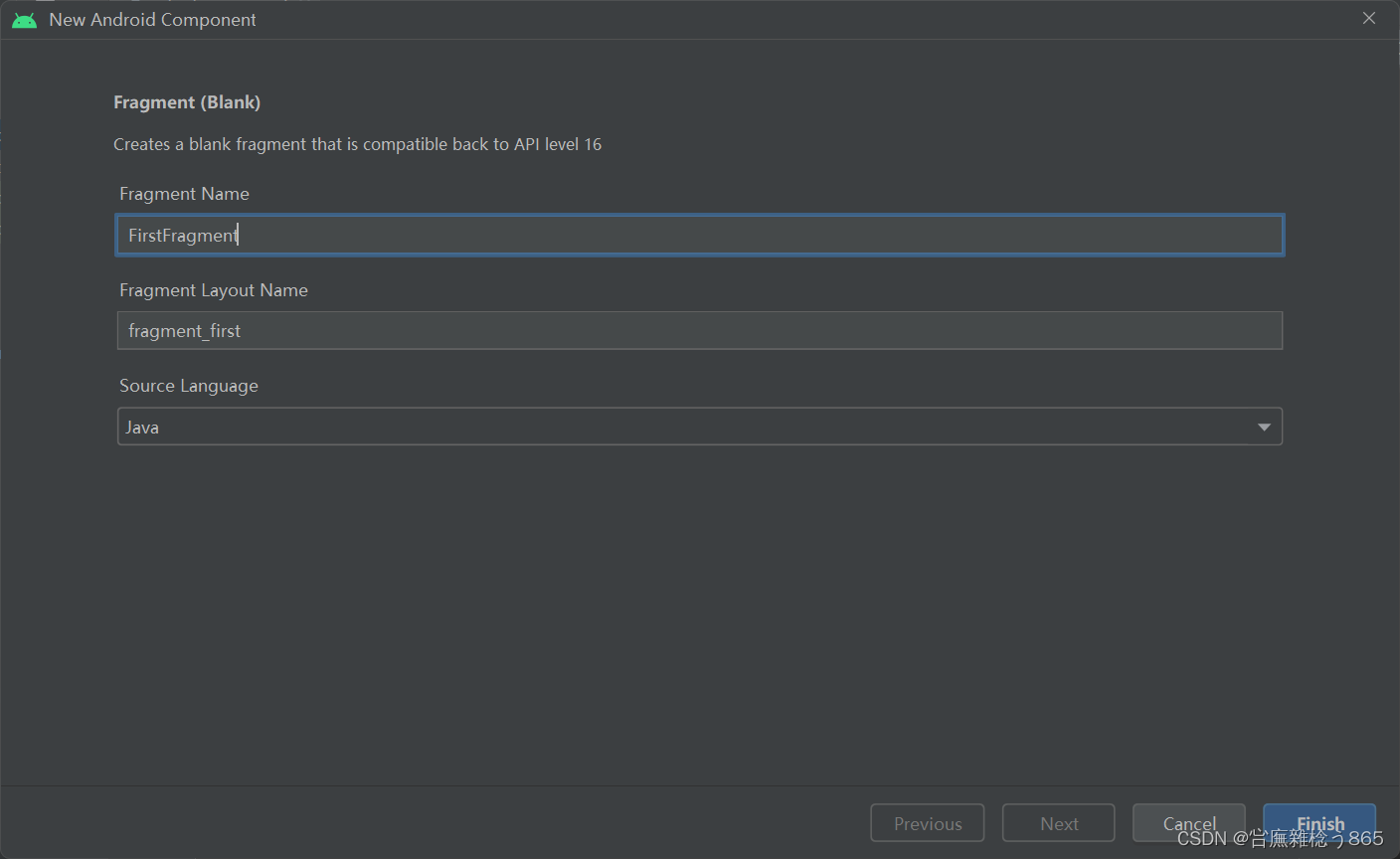The image size is (1400, 859).
Task: Click the API level 16 description text
Action: pyautogui.click(x=358, y=143)
